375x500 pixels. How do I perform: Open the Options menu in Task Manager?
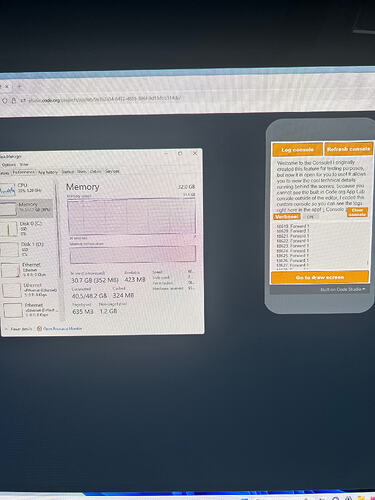pyautogui.click(x=8, y=165)
